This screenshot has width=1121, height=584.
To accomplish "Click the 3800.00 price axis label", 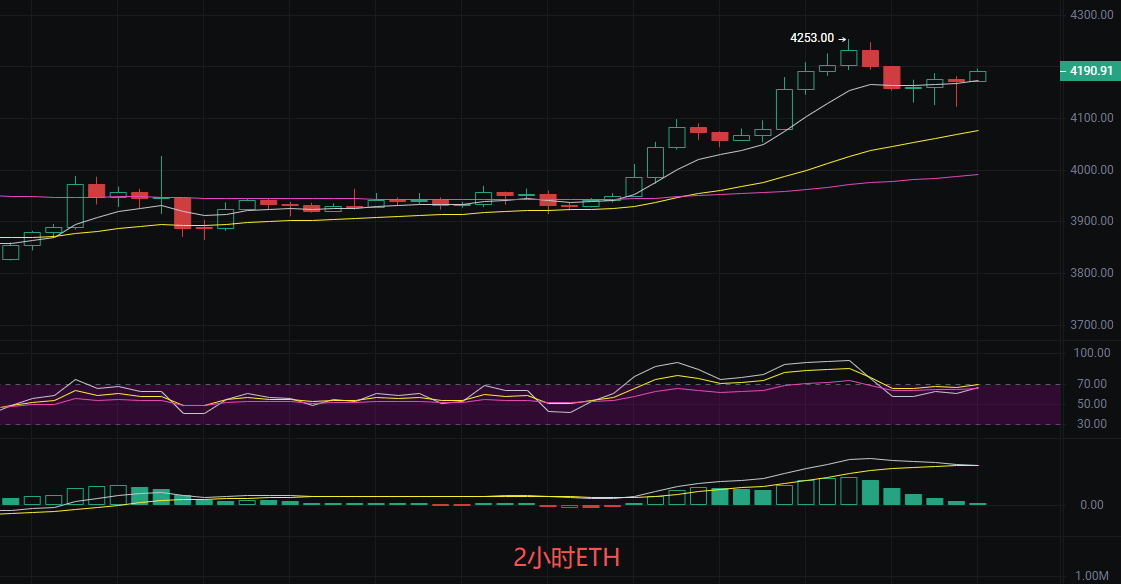I will tap(1092, 273).
